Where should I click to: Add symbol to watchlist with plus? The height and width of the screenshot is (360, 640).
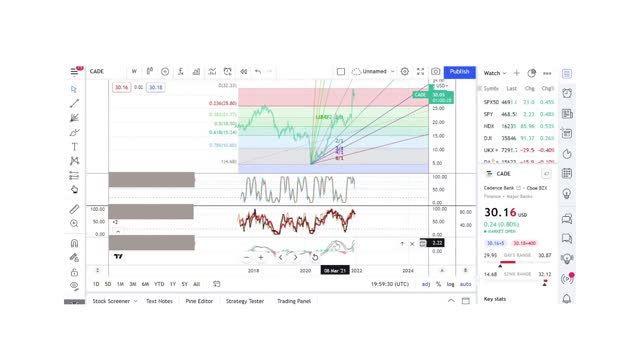tap(516, 73)
